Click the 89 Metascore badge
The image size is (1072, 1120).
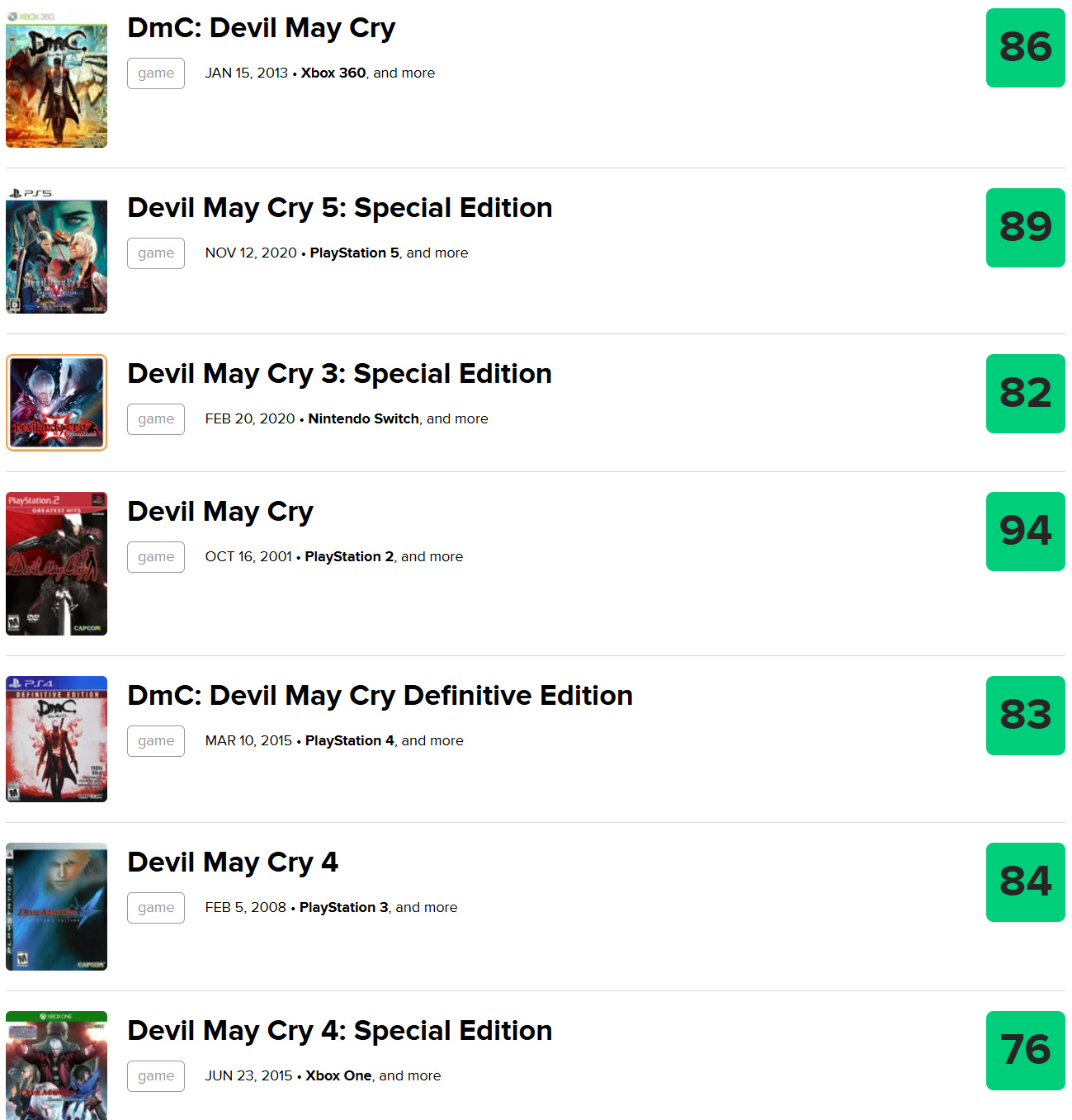(x=1025, y=228)
